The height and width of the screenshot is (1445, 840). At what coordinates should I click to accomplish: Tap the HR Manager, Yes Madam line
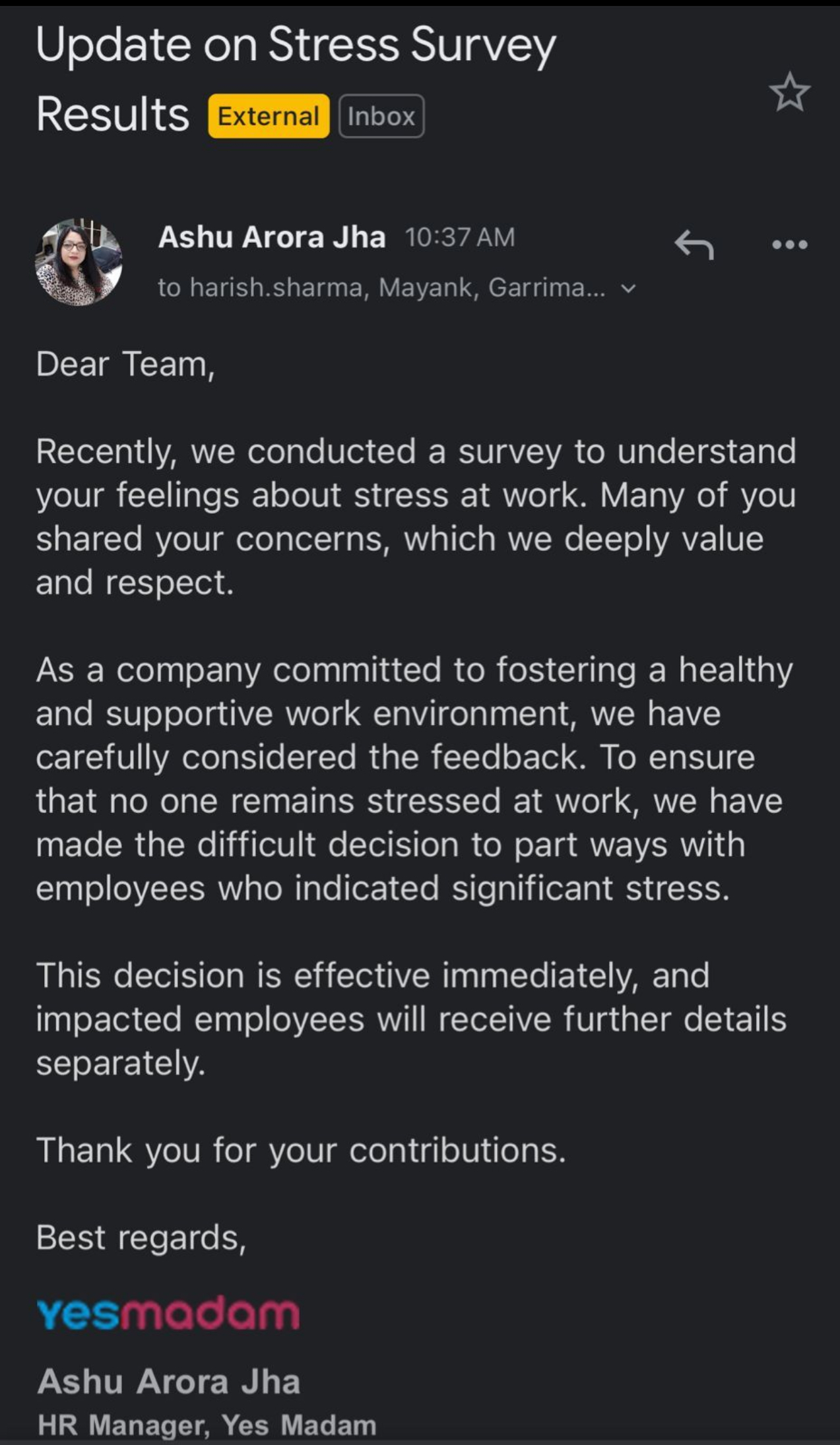click(207, 1425)
